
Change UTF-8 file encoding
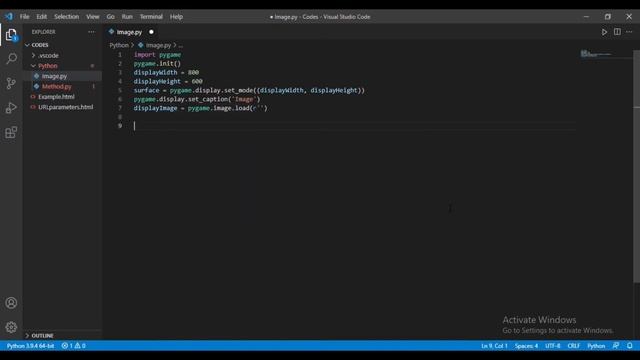pyautogui.click(x=553, y=346)
